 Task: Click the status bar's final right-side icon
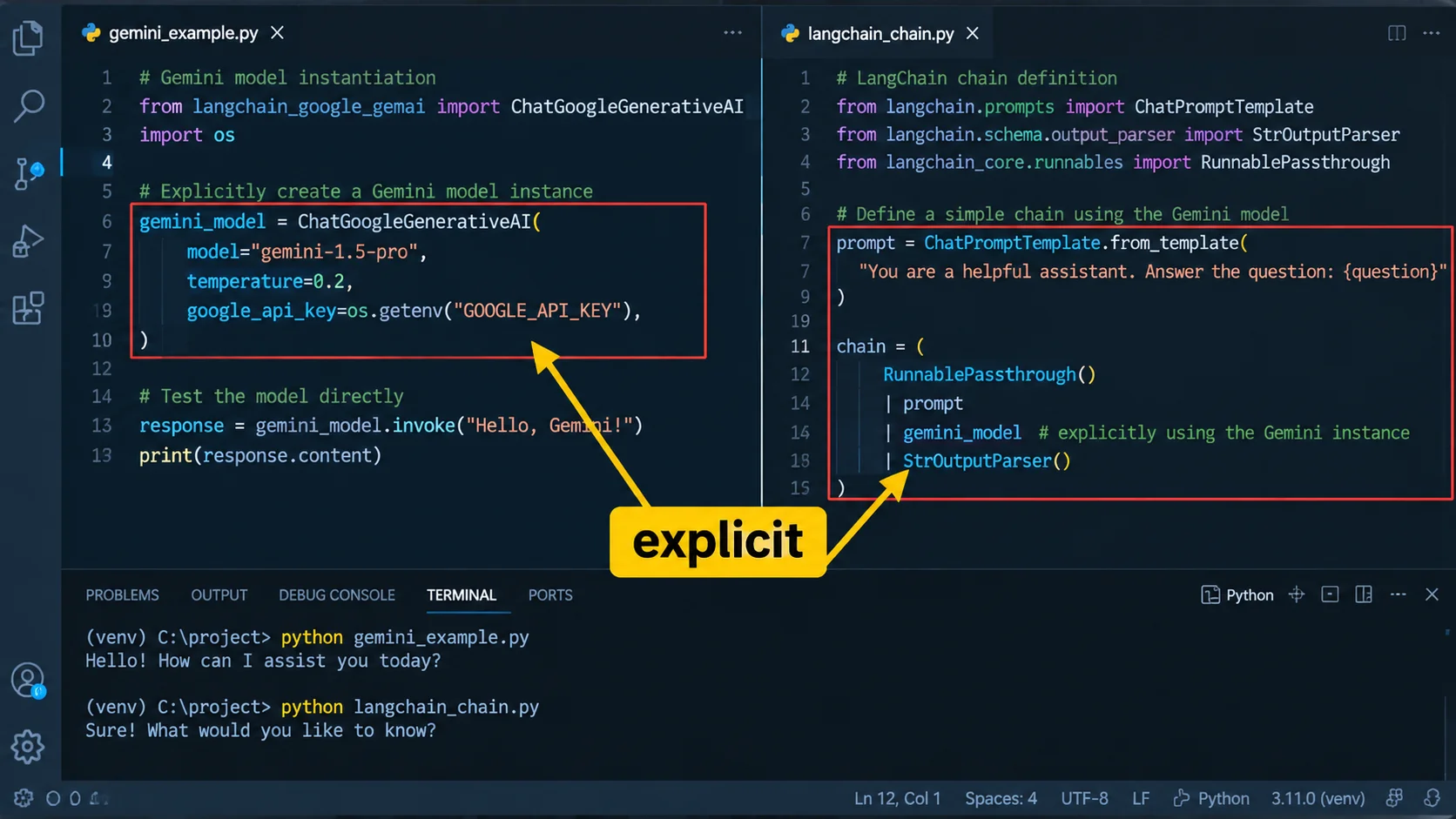point(1432,798)
